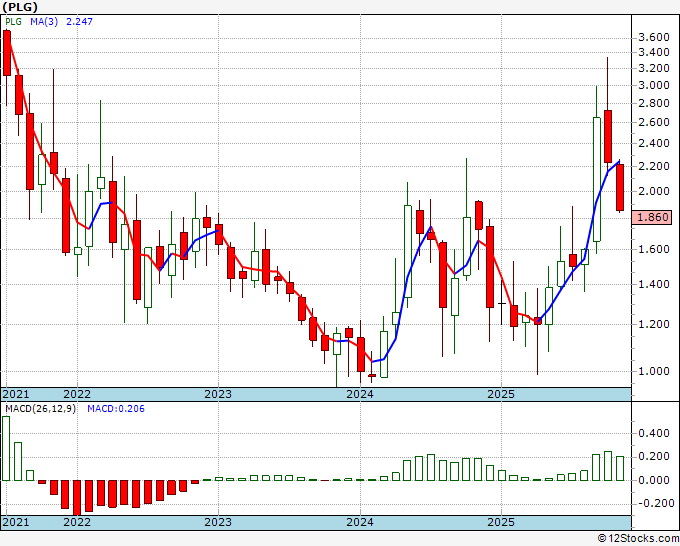Screen dimensions: 680x546
Task: Click the 0.200 MACD axis label
Action: click(x=654, y=457)
